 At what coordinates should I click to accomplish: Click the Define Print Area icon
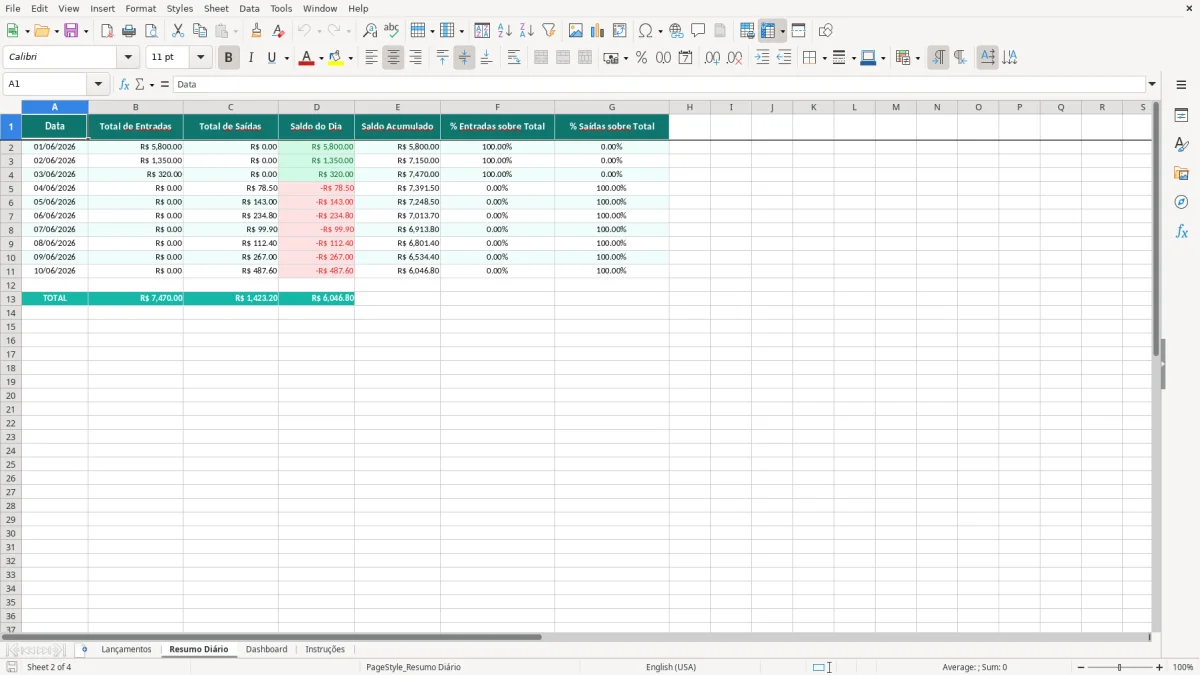click(747, 31)
